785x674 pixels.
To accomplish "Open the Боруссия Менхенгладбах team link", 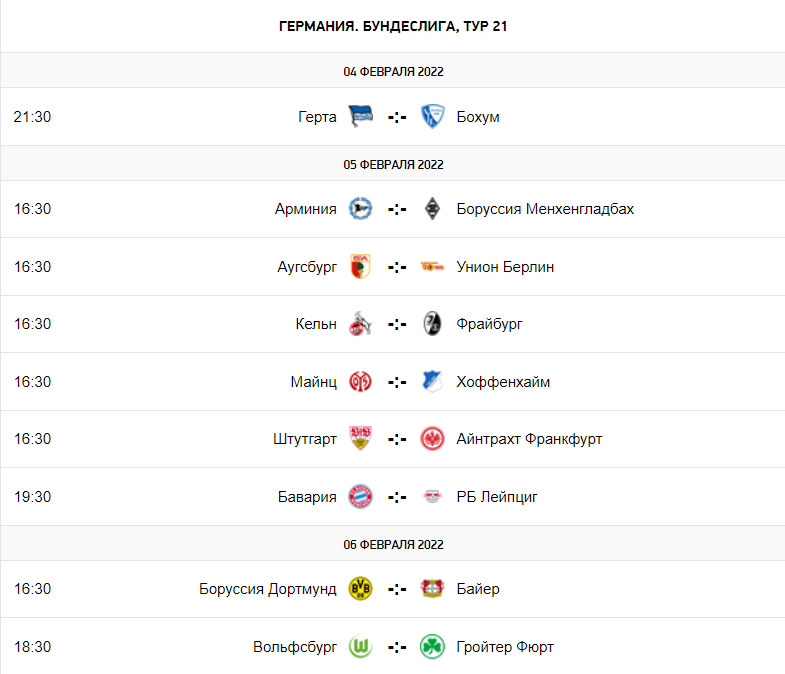I will point(545,209).
